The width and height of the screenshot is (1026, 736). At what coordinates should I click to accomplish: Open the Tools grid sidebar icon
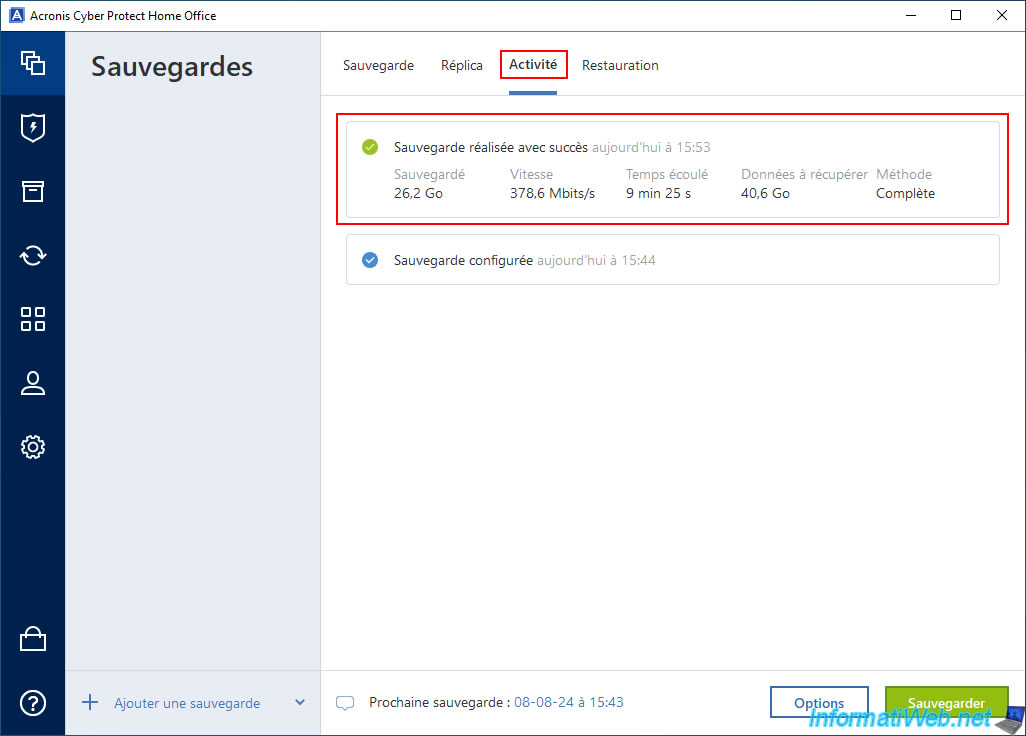(x=33, y=319)
